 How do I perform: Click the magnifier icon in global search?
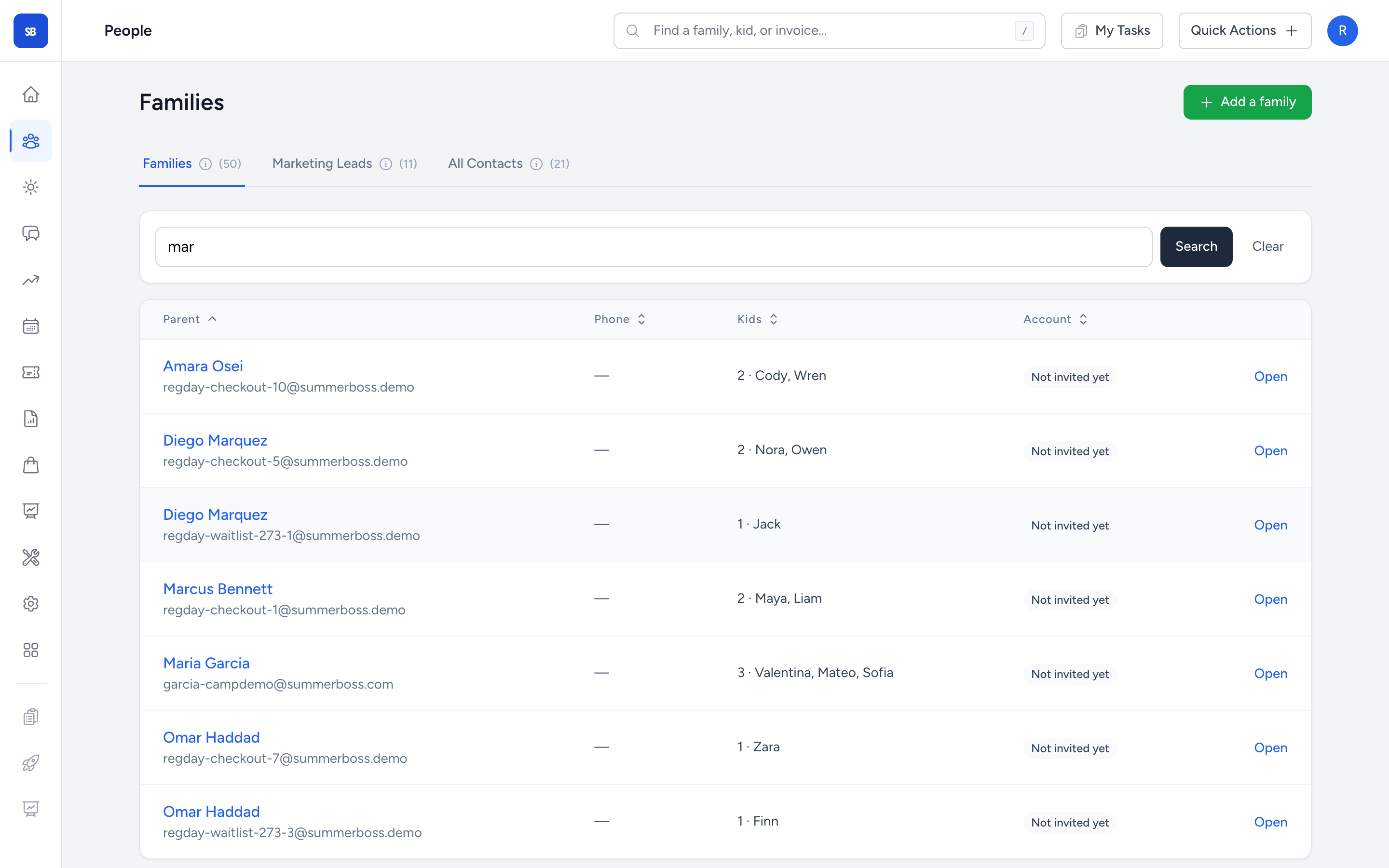pyautogui.click(x=632, y=31)
